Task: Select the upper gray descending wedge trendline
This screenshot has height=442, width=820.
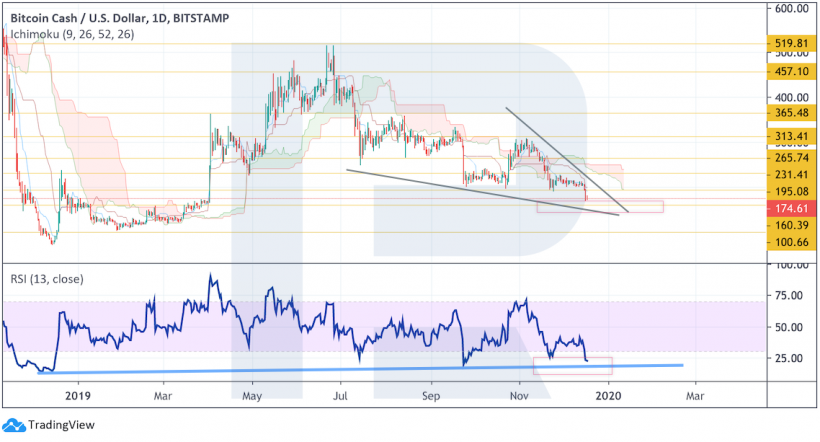Action: pyautogui.click(x=567, y=160)
